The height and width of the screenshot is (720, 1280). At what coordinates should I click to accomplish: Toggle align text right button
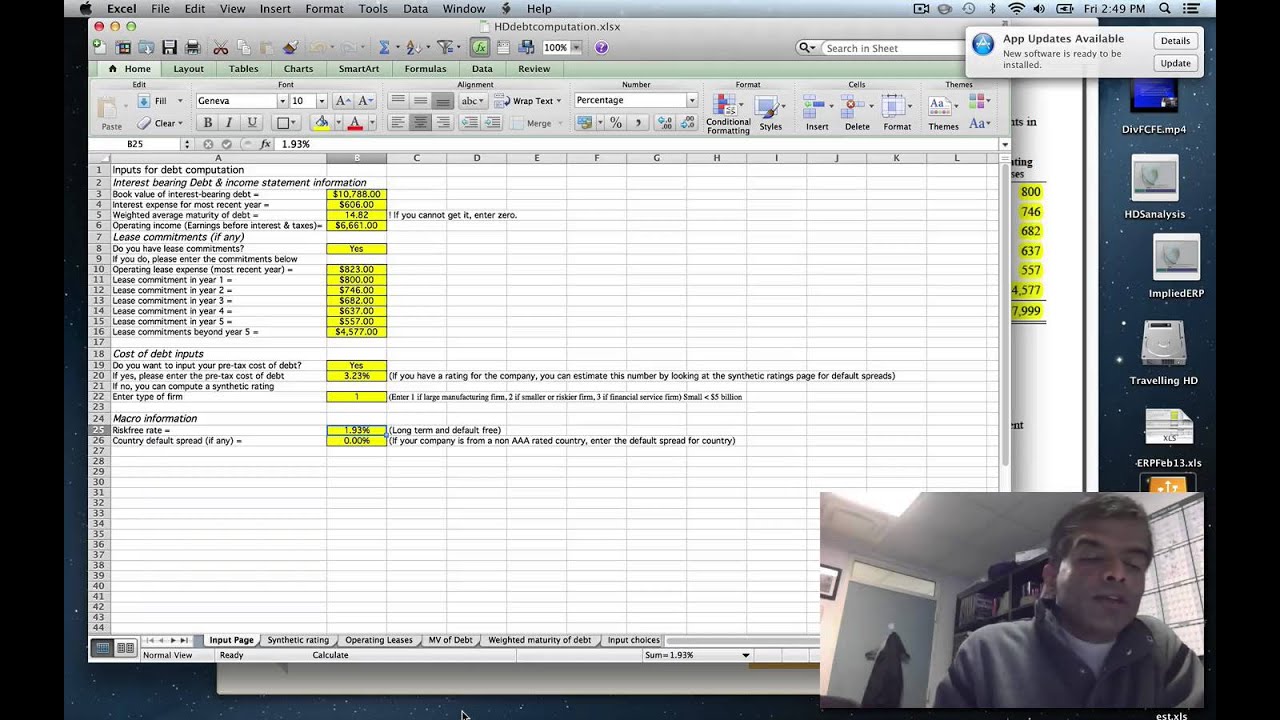pyautogui.click(x=442, y=122)
